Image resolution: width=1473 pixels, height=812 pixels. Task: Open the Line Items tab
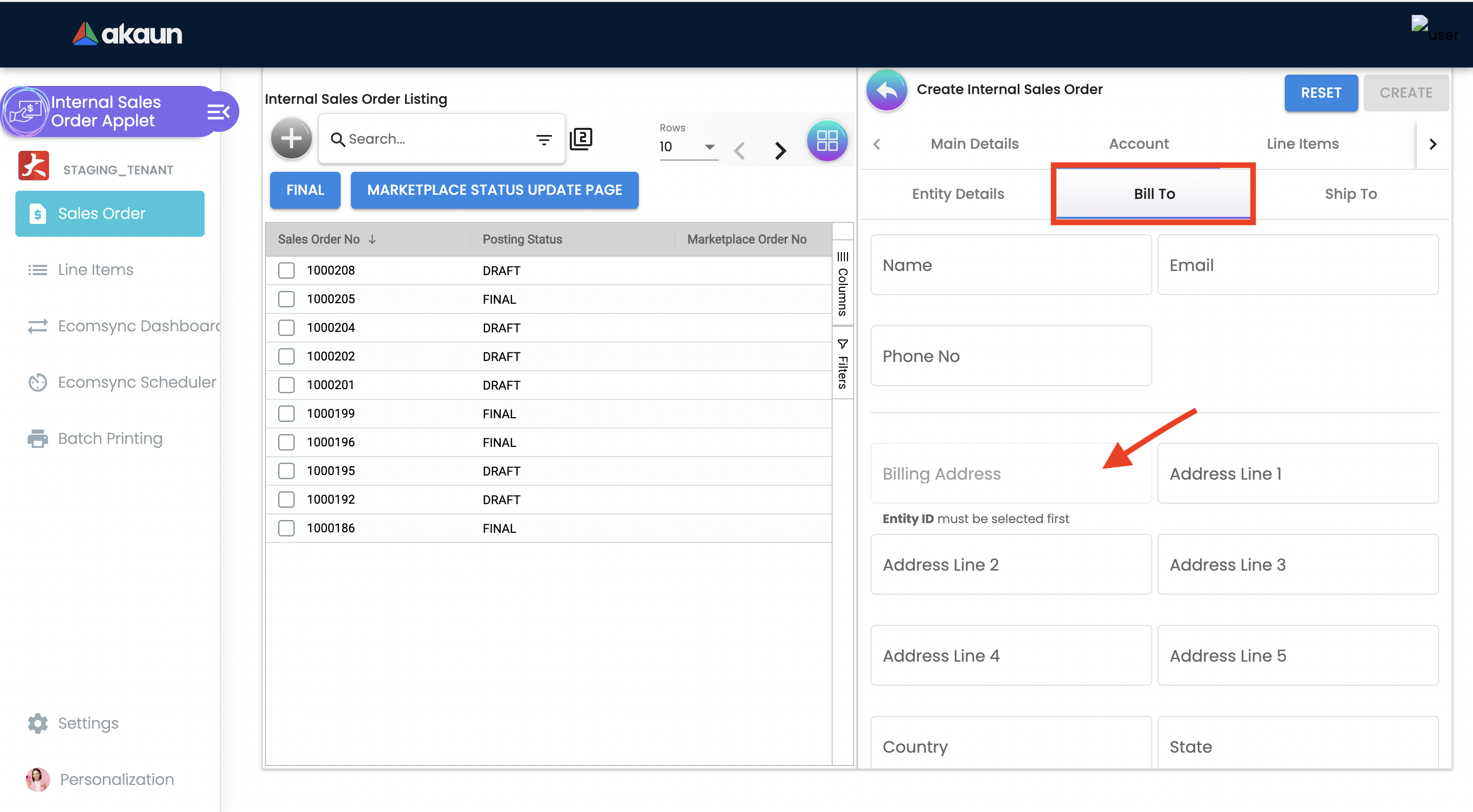[1302, 144]
